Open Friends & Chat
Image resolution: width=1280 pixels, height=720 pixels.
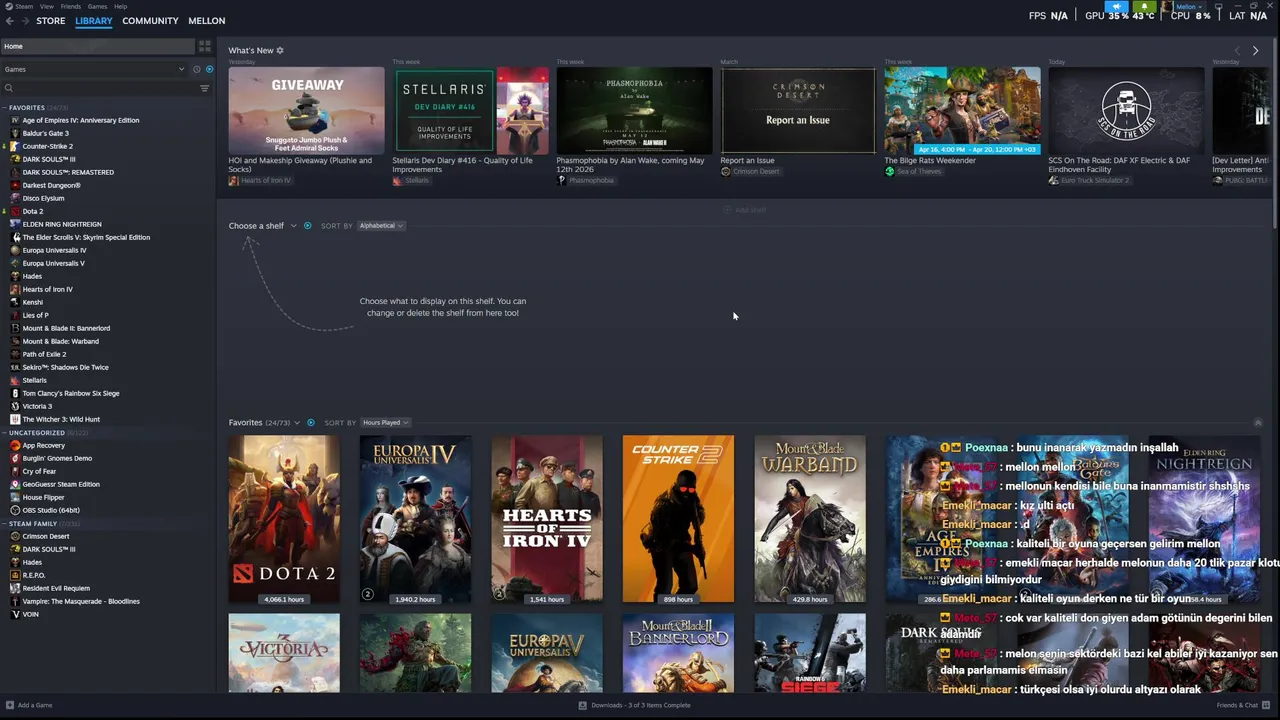click(x=1241, y=705)
